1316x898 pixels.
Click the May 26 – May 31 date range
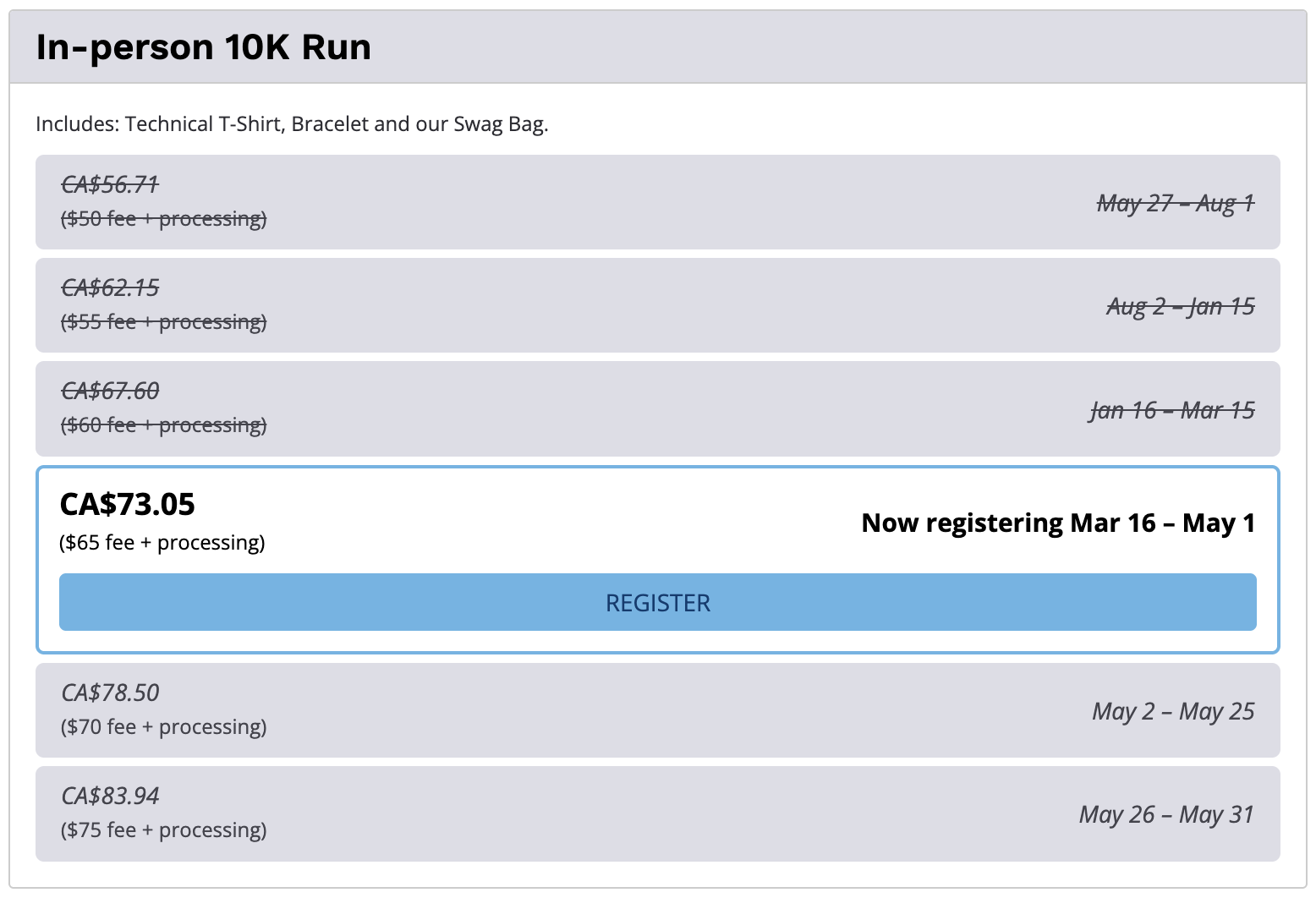coord(1166,814)
